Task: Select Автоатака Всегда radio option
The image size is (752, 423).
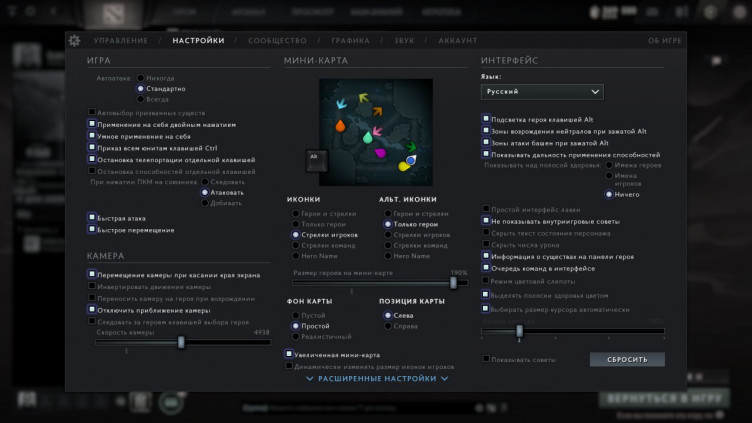Action: point(141,100)
